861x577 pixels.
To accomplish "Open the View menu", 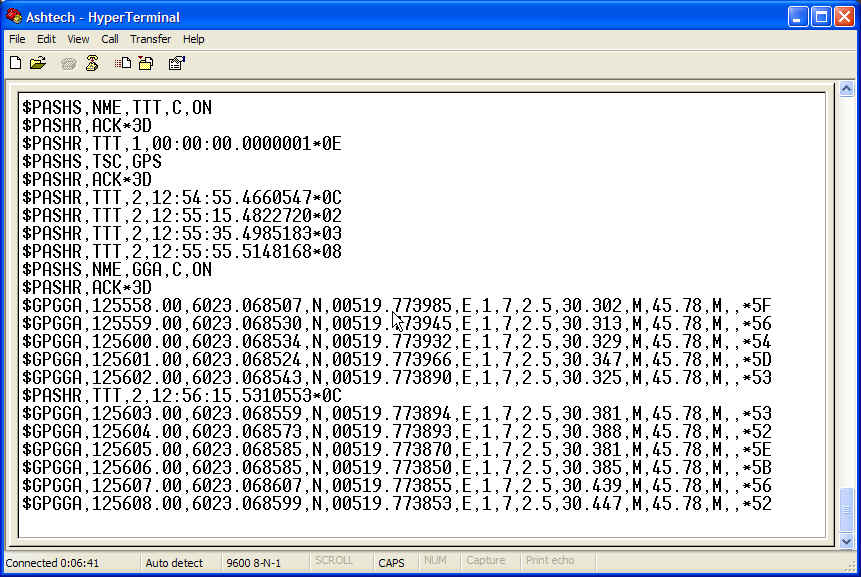I will [x=78, y=39].
